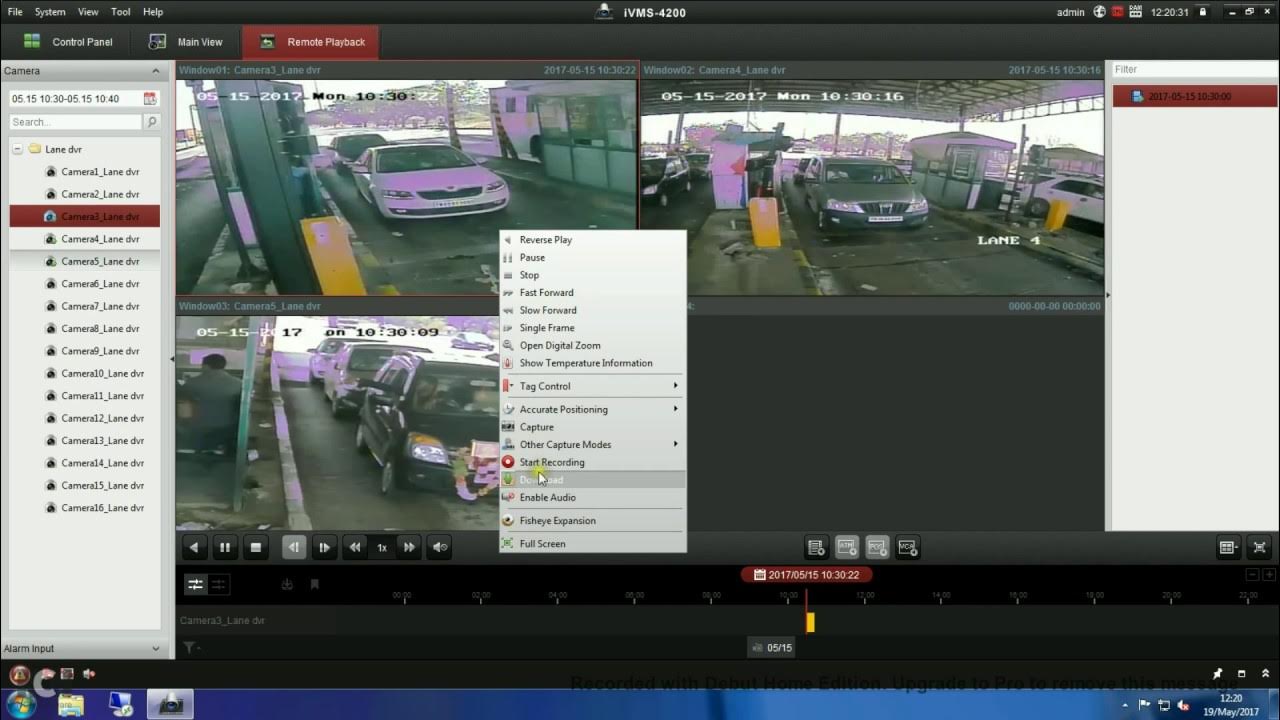Stop playback with the square stop button
1280x720 pixels.
pyautogui.click(x=256, y=547)
